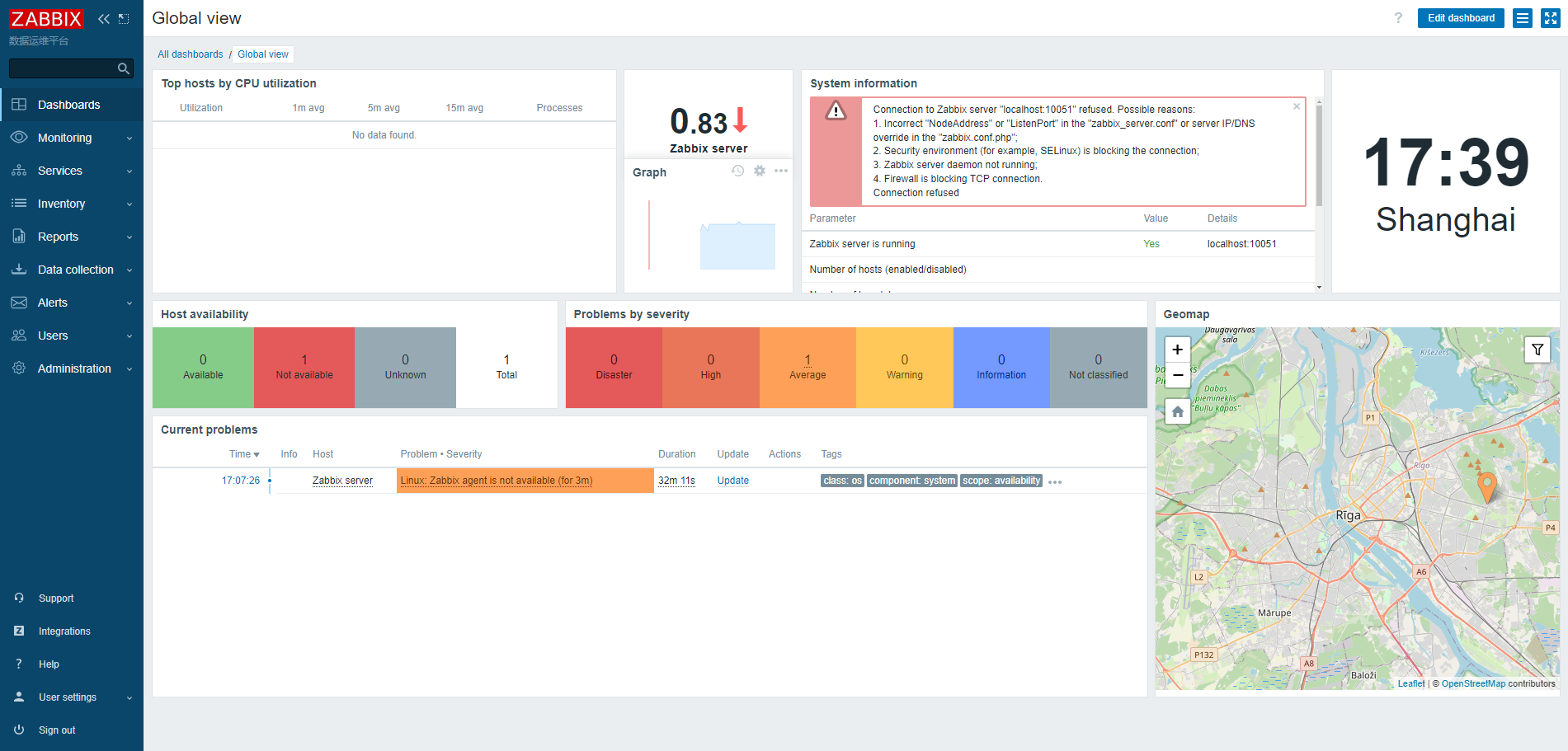Zoom in on the Geomap
This screenshot has height=751, width=1568.
pyautogui.click(x=1178, y=350)
